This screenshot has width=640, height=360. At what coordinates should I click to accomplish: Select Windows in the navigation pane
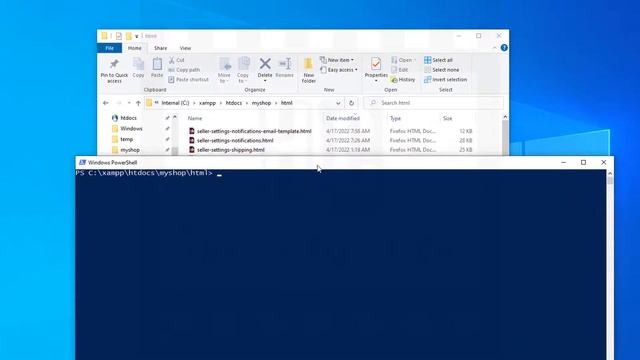click(131, 129)
